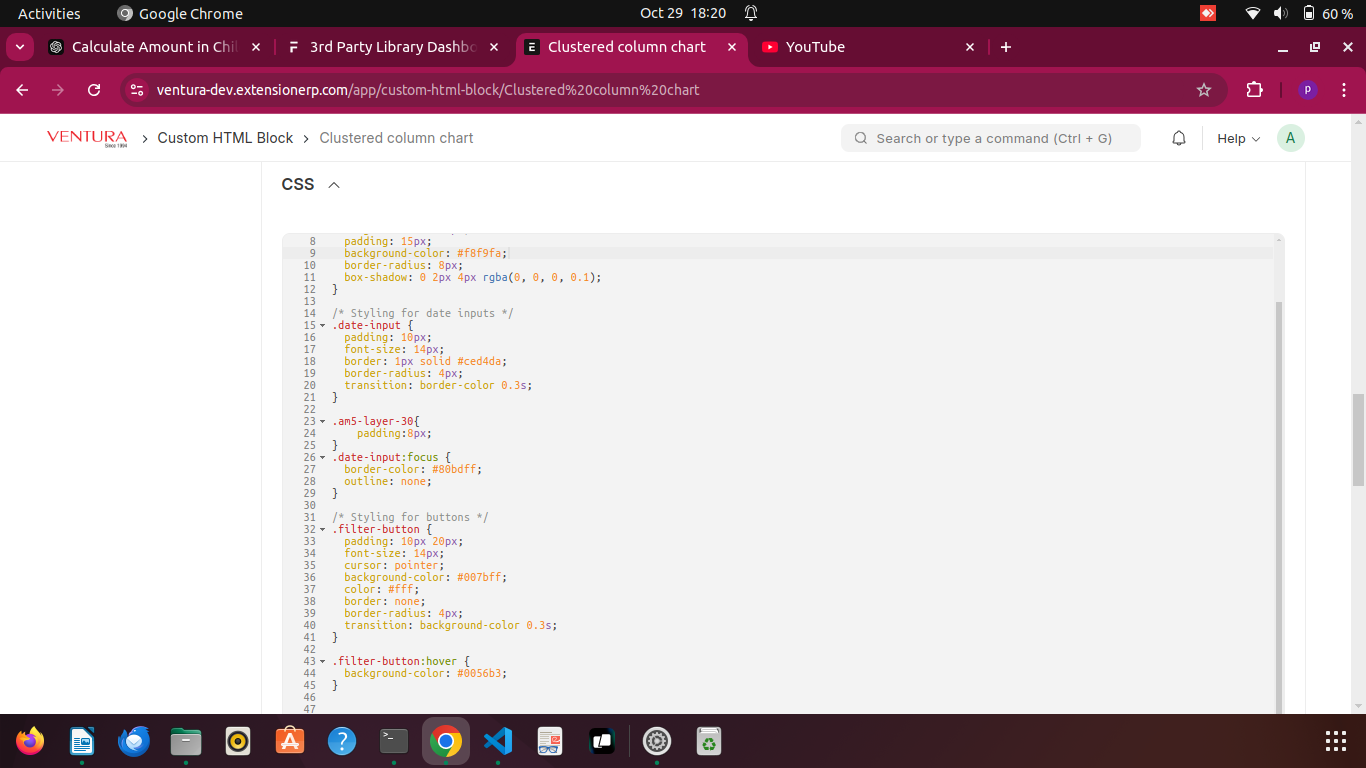The width and height of the screenshot is (1366, 768).
Task: Open the Files manager from the dock
Action: (186, 741)
